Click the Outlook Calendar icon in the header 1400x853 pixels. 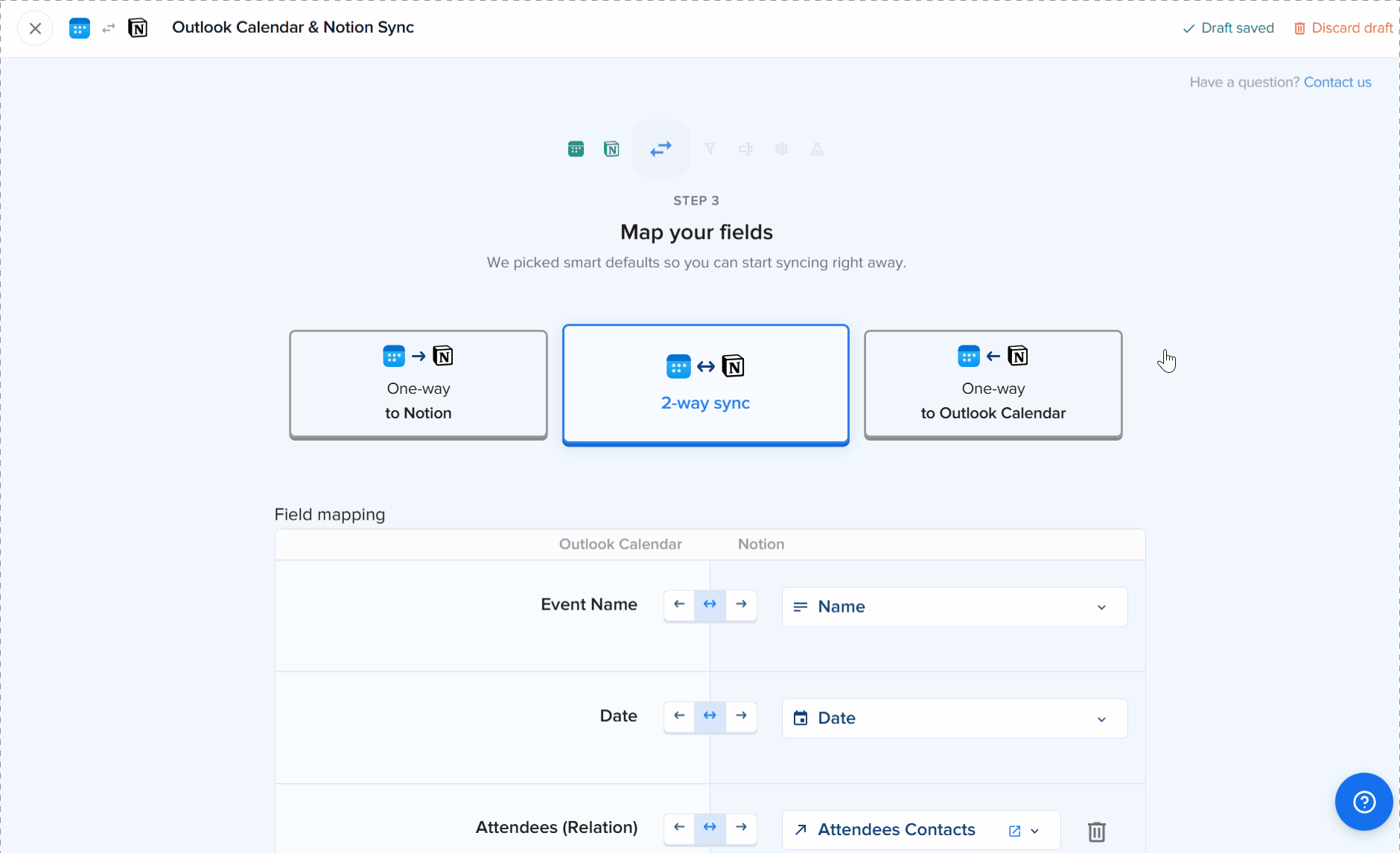click(x=80, y=28)
